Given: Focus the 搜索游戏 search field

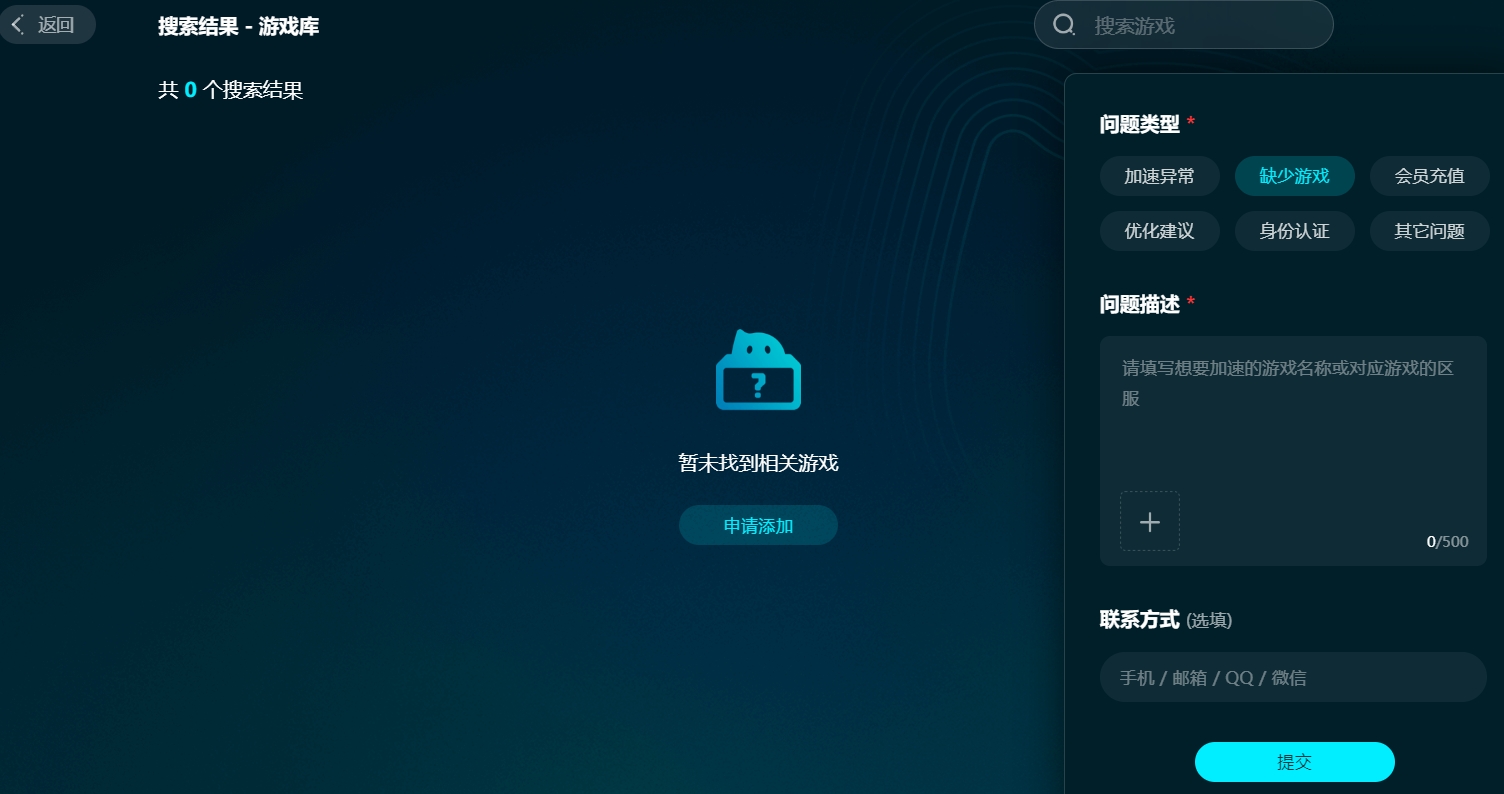Looking at the screenshot, I should click(x=1184, y=25).
